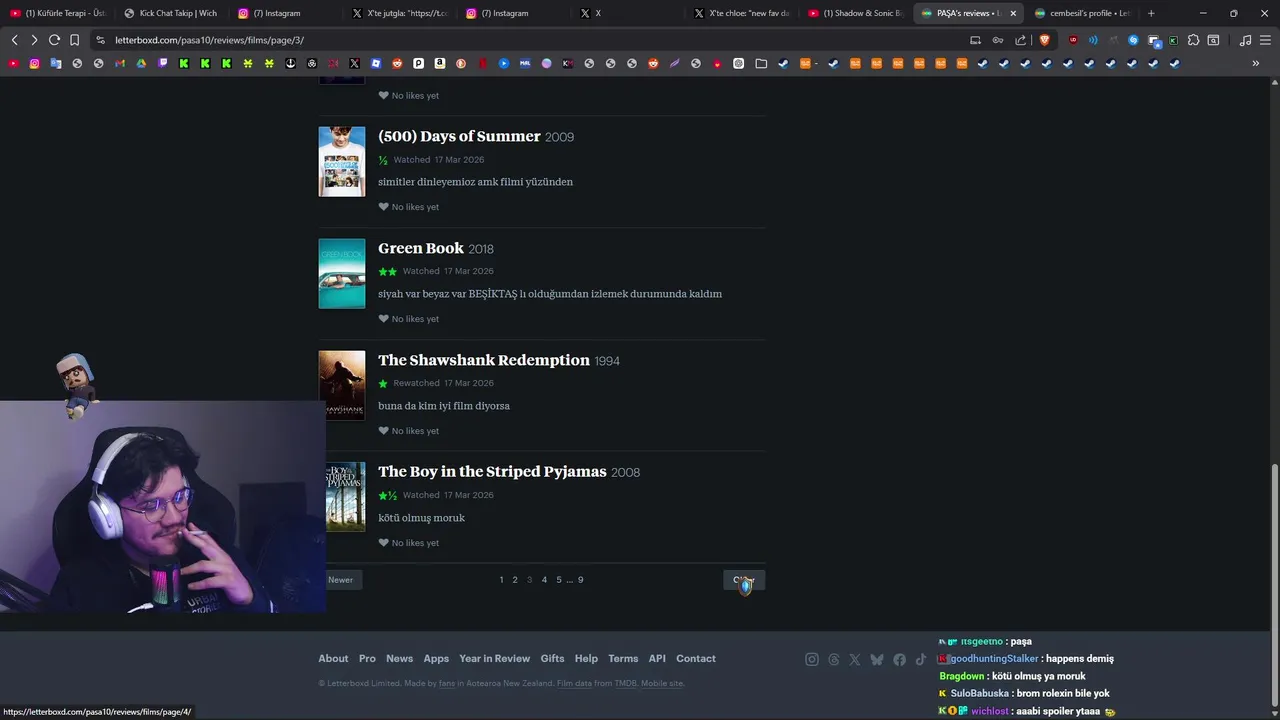Image resolution: width=1280 pixels, height=720 pixels.
Task: Go to reviews page 2
Action: point(515,580)
